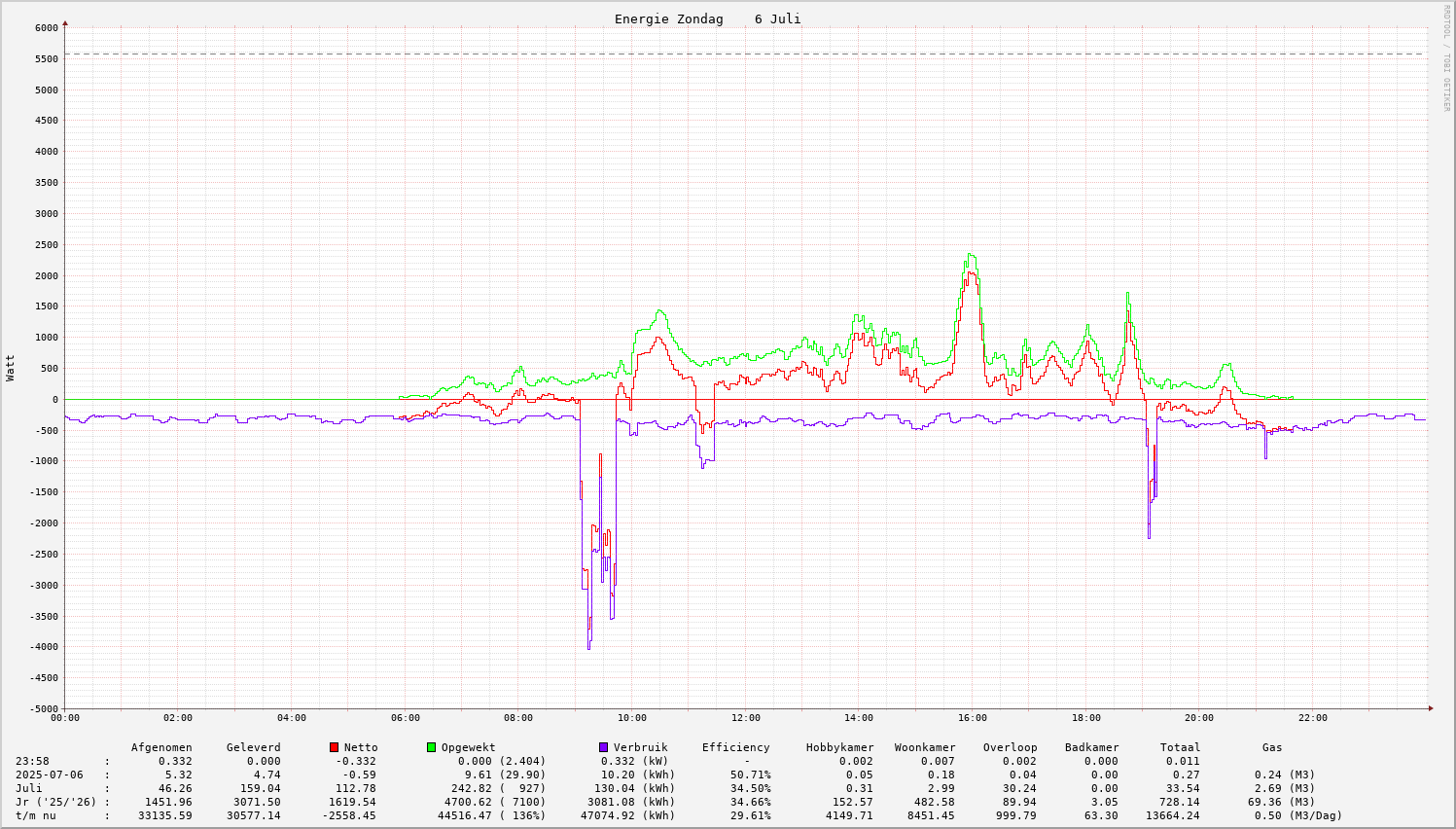Click the Totaal column header

[x=1180, y=747]
